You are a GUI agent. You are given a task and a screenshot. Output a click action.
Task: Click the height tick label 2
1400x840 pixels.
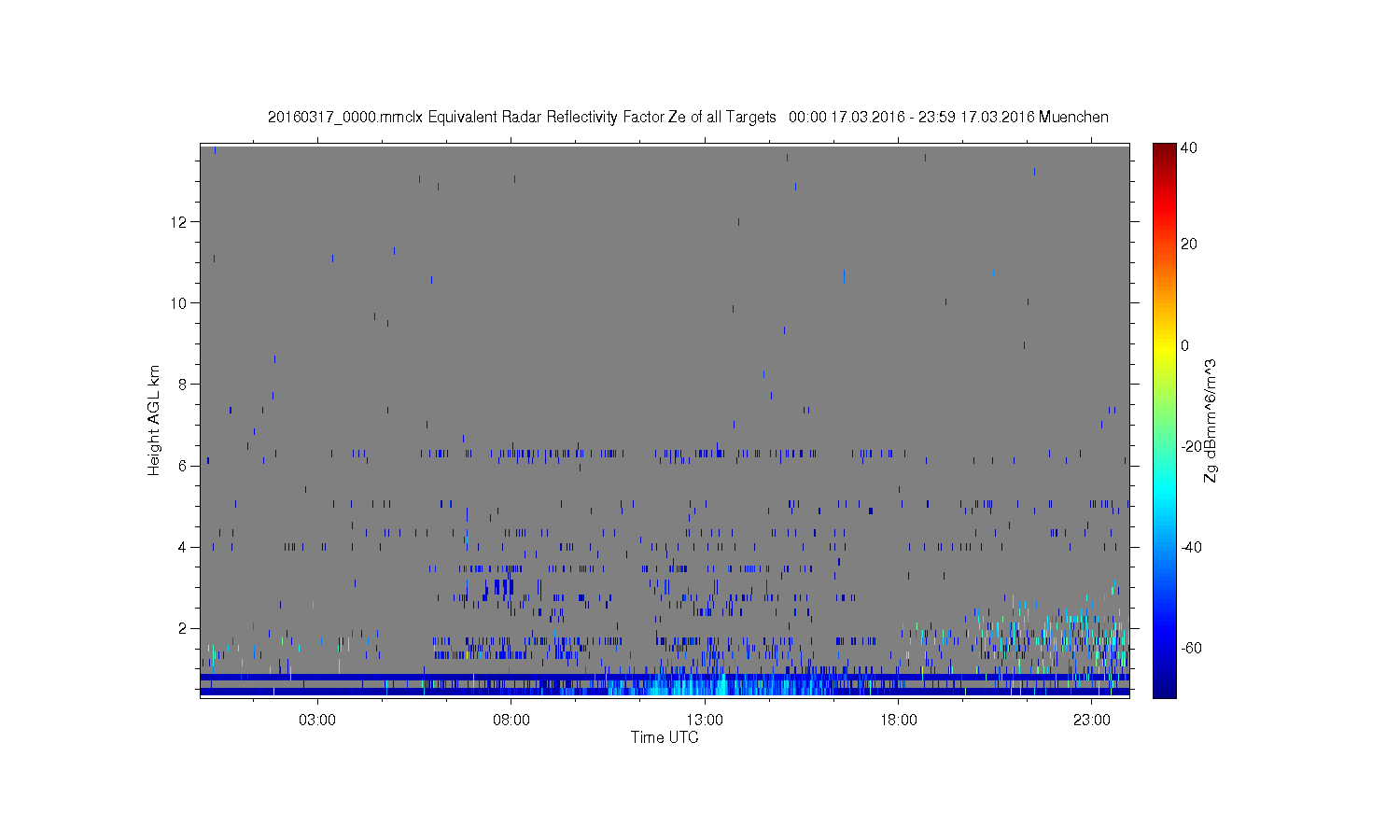click(183, 628)
